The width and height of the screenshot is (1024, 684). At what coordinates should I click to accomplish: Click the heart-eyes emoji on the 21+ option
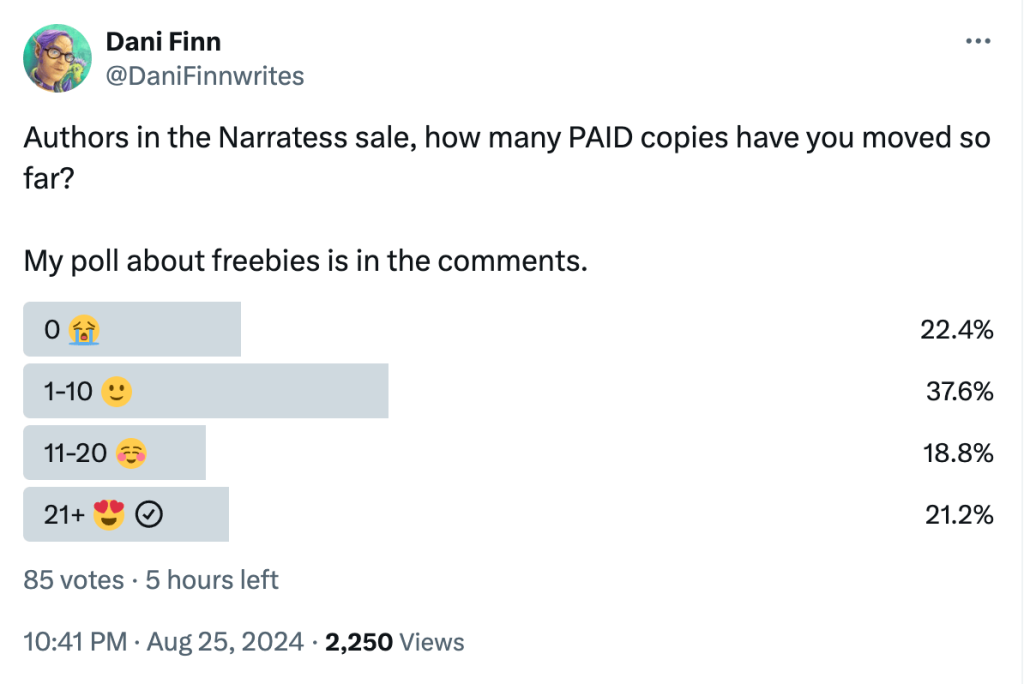pos(108,514)
